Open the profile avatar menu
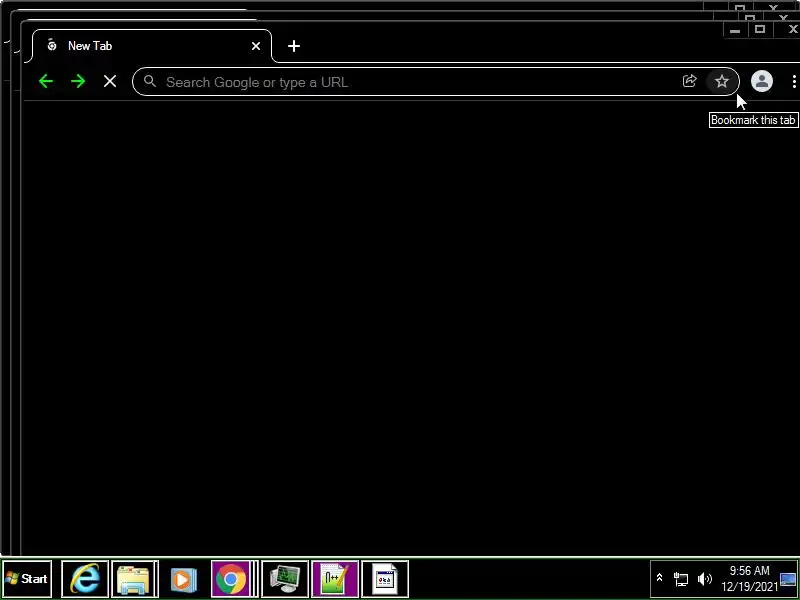This screenshot has height=600, width=800. point(761,81)
